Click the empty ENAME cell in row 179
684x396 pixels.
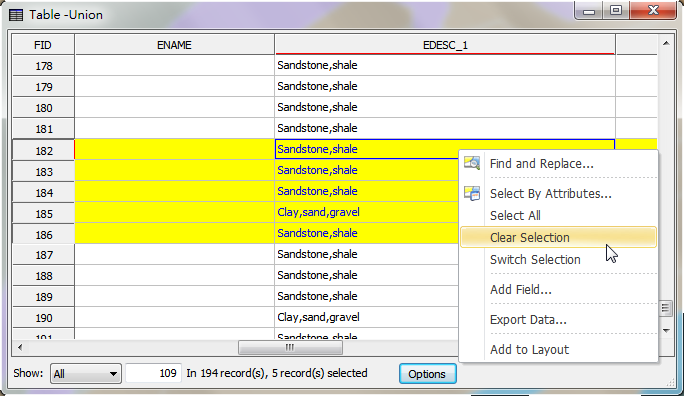[x=174, y=86]
